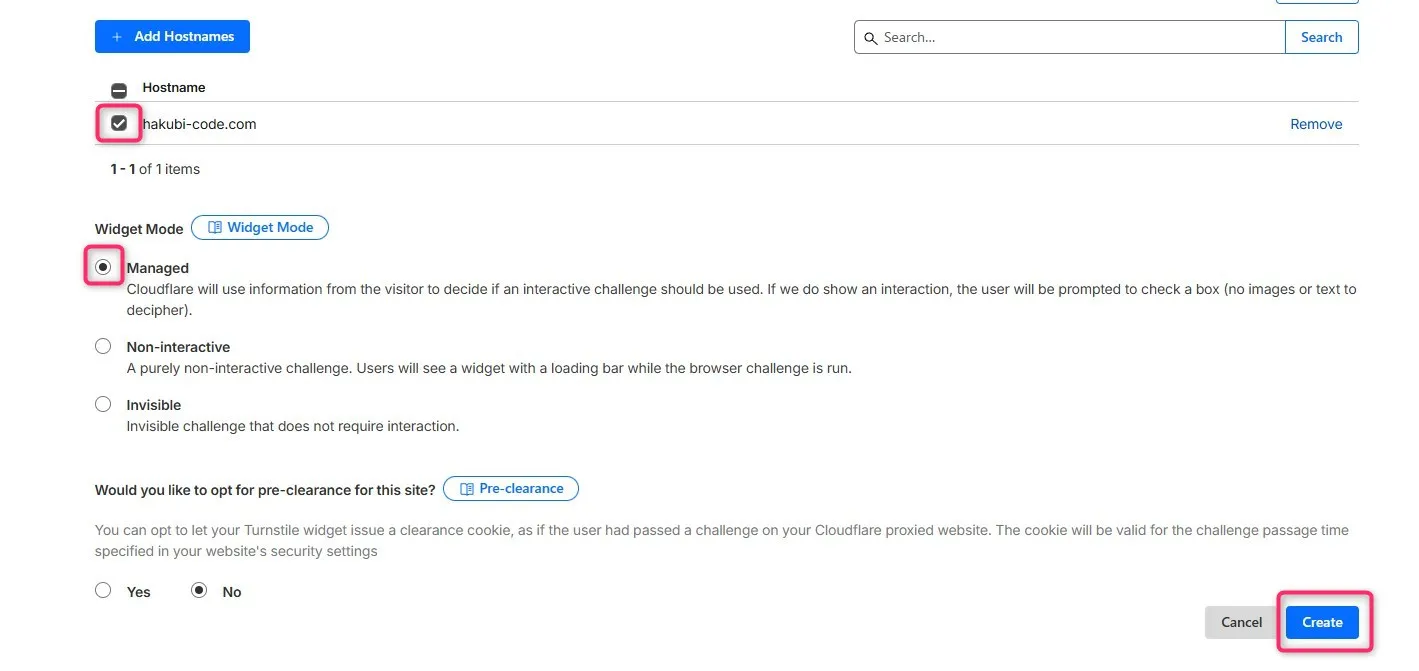1419x671 pixels.
Task: Select the Managed widget mode radio button
Action: pos(103,267)
